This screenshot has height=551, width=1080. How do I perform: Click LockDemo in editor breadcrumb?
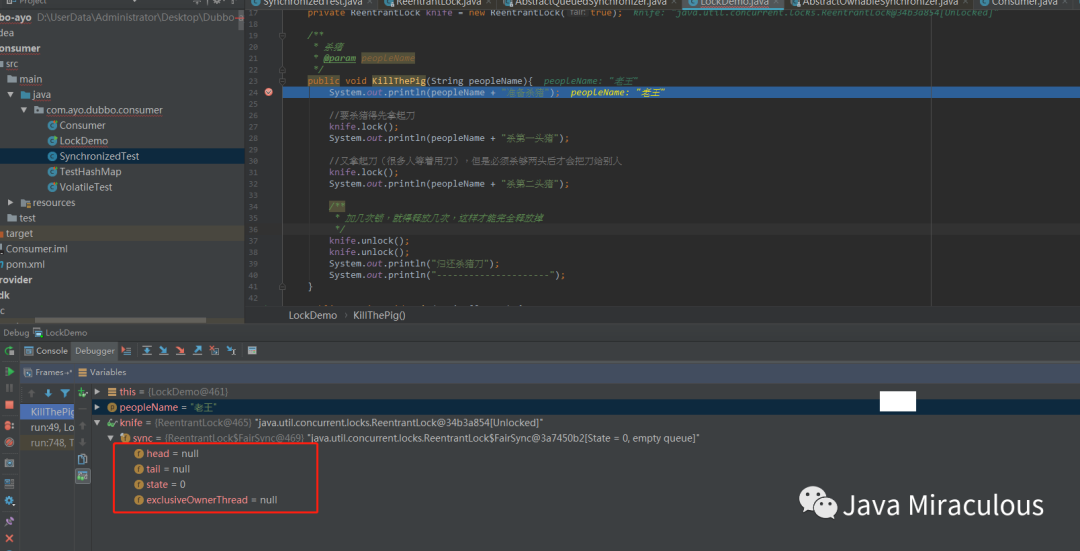313,315
